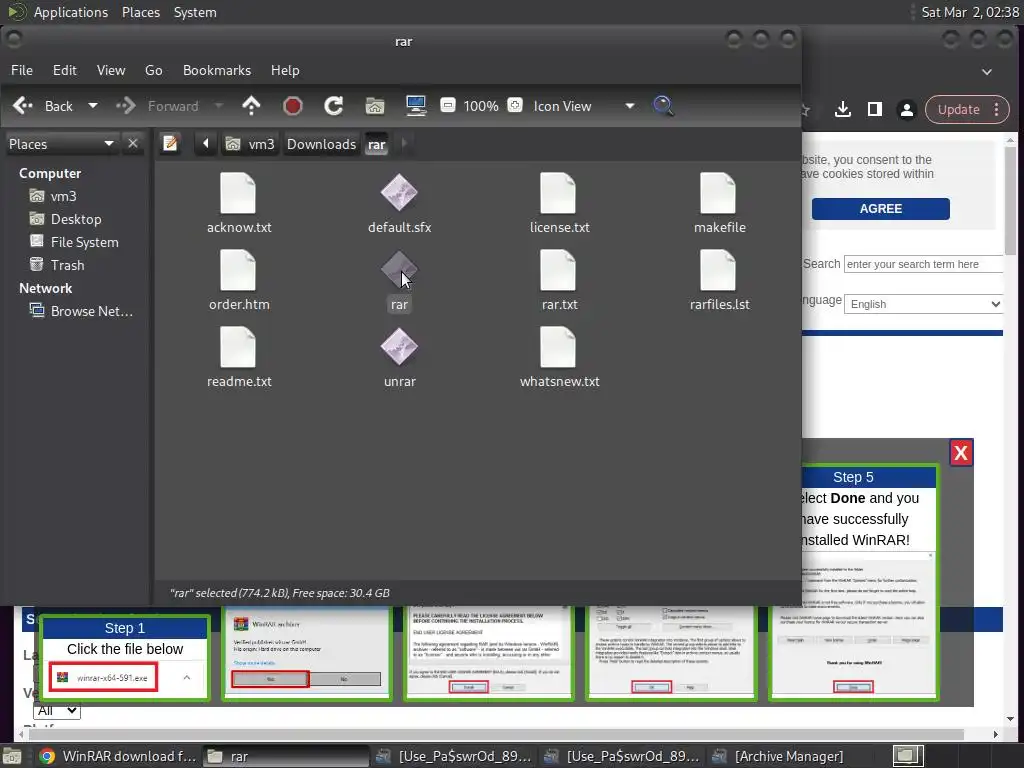Open the Edit menu

[65, 70]
